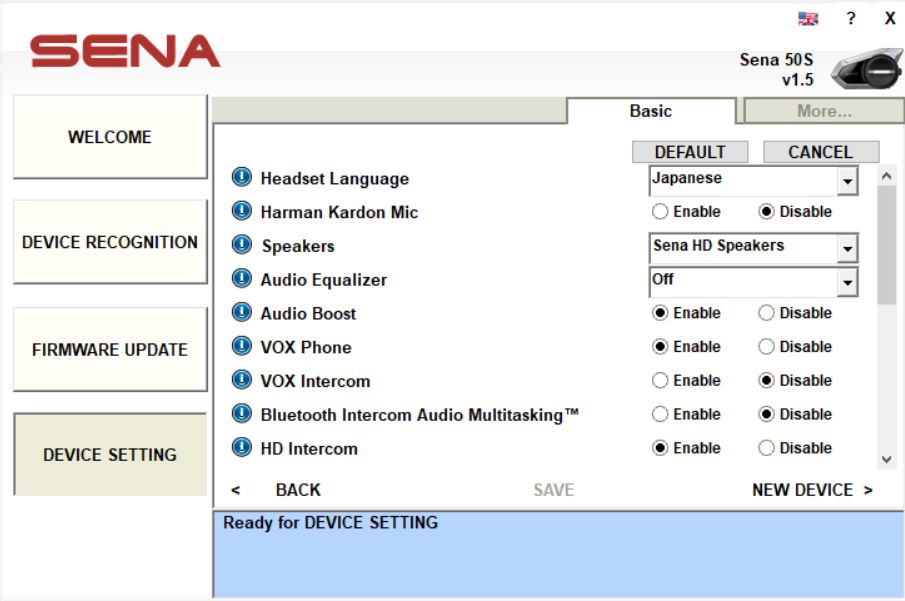The height and width of the screenshot is (601, 905).
Task: Disable Audio Boost radio button
Action: pos(766,313)
